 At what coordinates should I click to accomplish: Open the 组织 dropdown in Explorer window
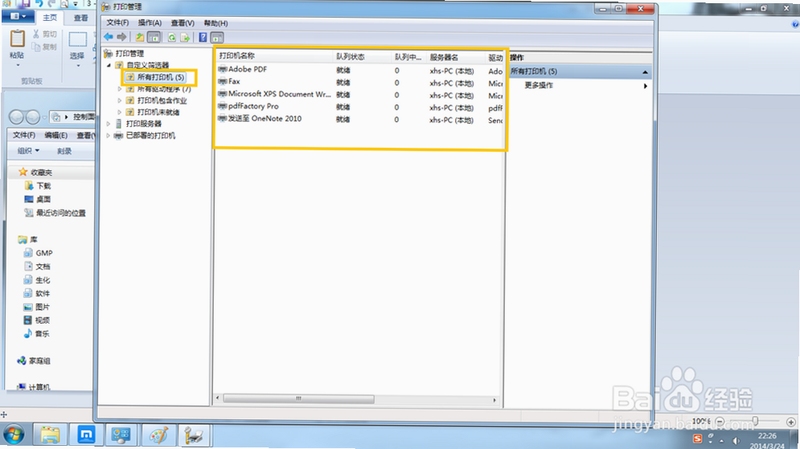pyautogui.click(x=29, y=151)
